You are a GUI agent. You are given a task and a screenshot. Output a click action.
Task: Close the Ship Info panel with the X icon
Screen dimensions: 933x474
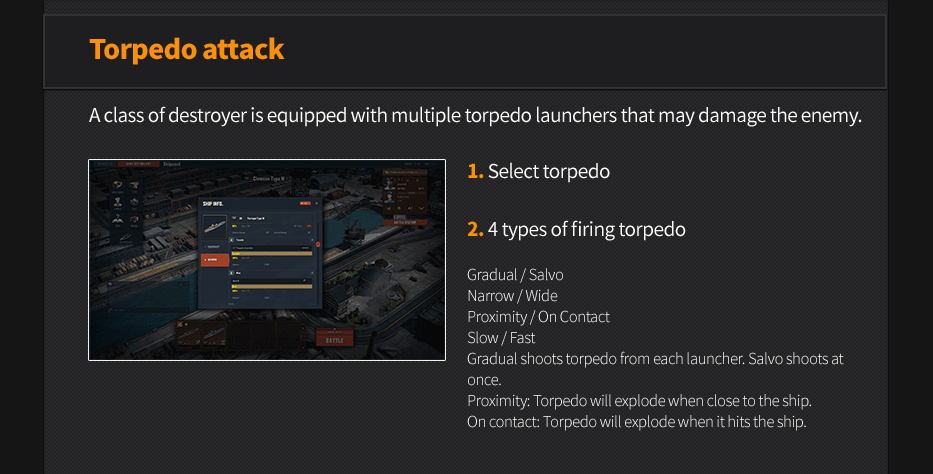316,203
